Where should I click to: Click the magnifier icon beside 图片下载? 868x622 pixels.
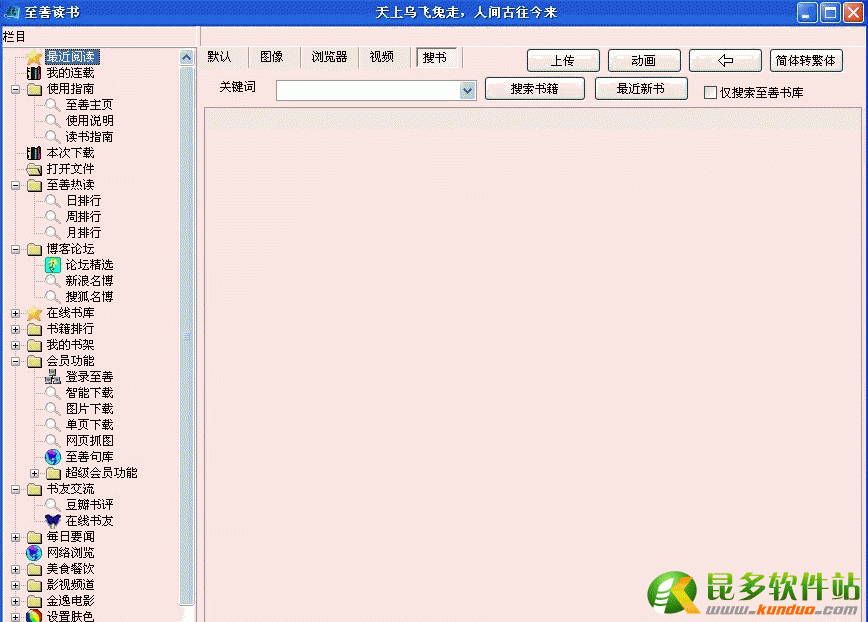(53, 410)
